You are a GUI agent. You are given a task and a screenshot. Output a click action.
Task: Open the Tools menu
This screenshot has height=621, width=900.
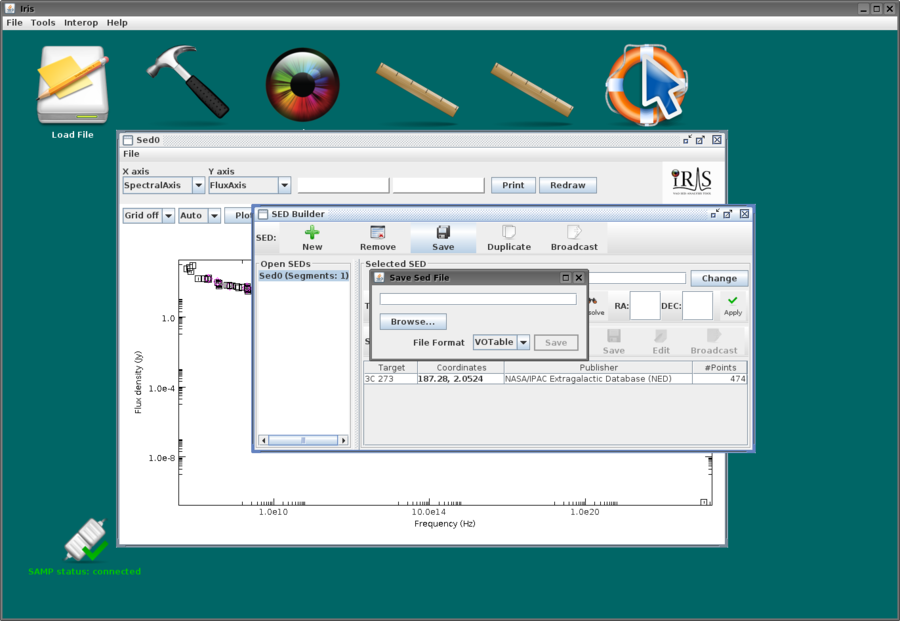[x=43, y=22]
